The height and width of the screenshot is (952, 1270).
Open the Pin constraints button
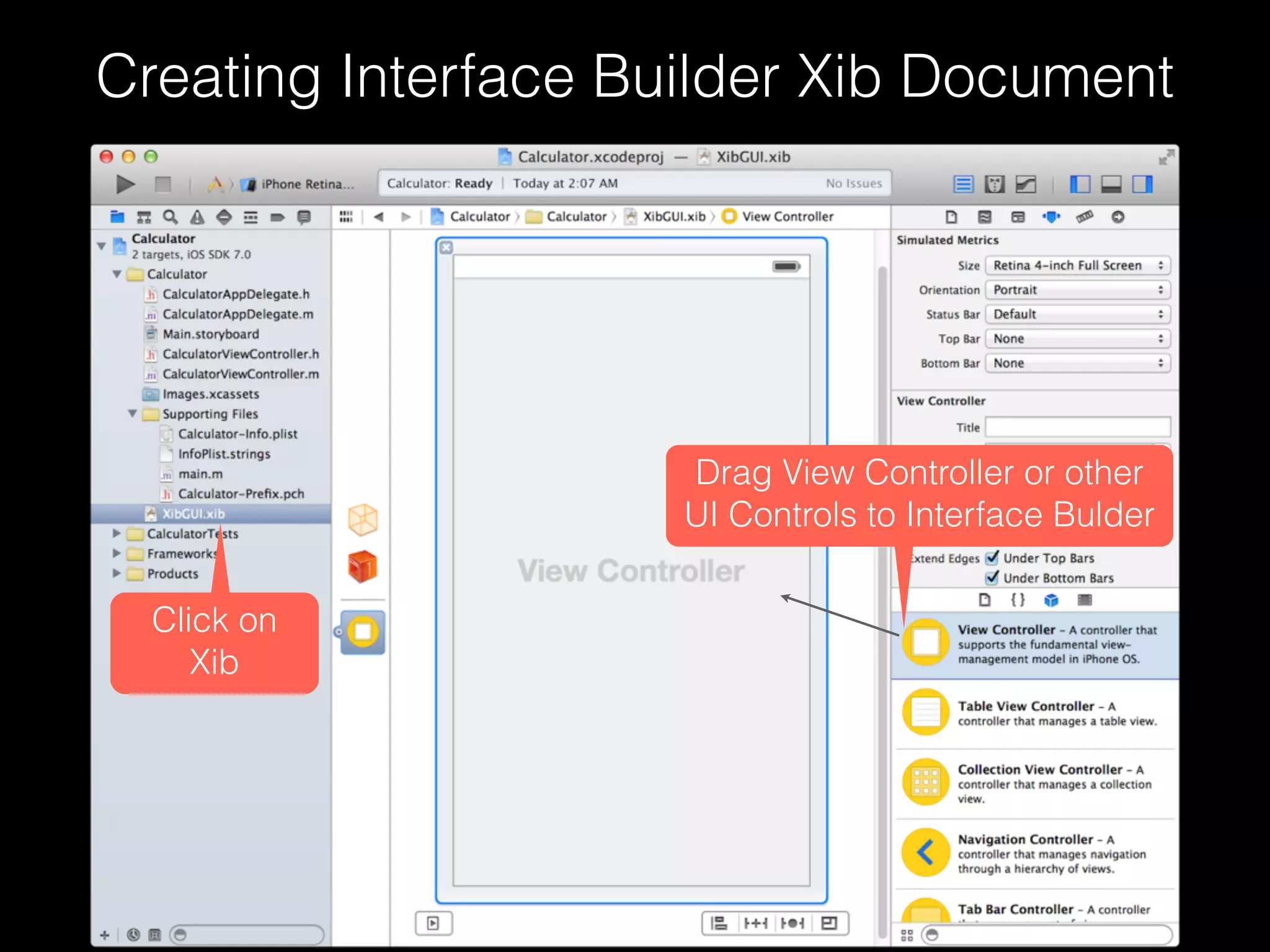coord(756,923)
